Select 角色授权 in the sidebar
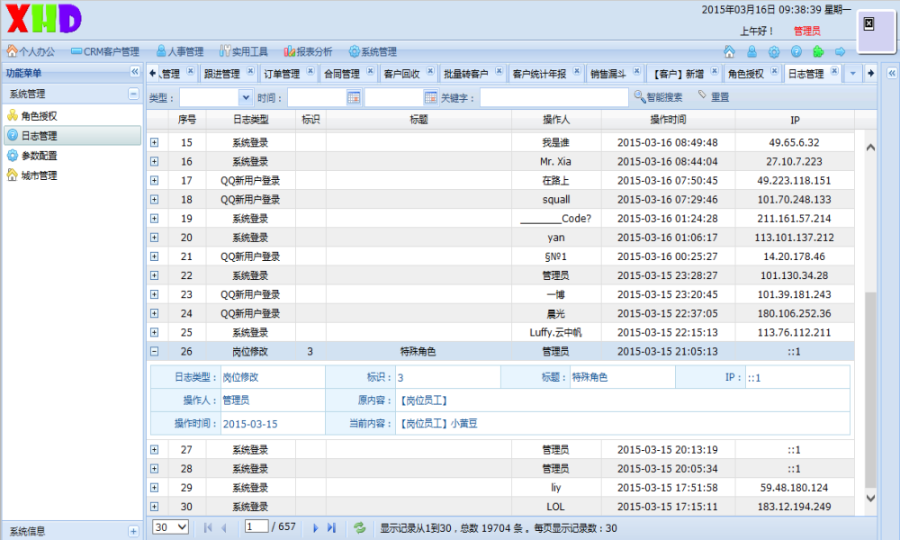 (x=72, y=116)
